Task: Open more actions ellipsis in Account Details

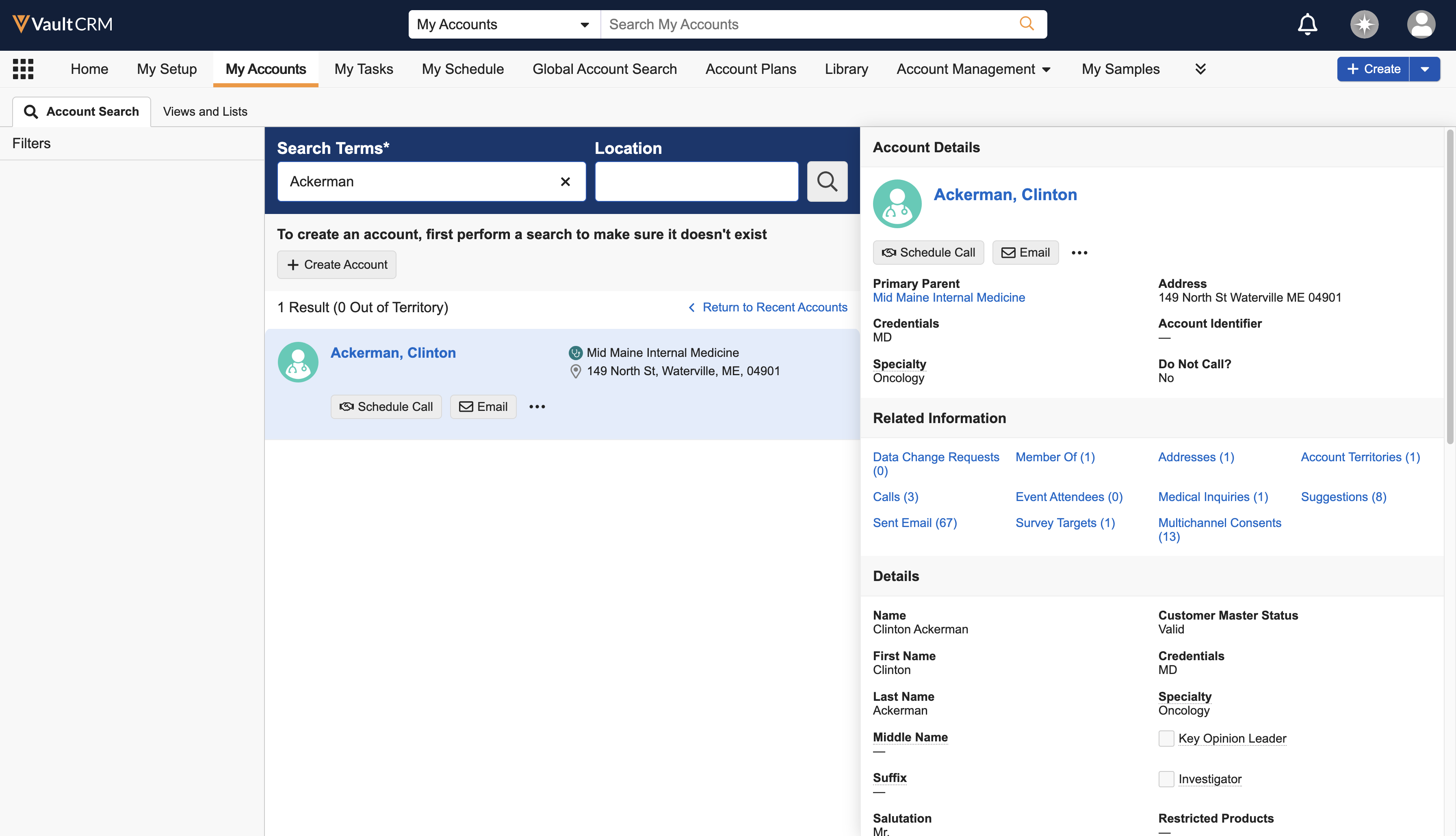Action: point(1079,253)
